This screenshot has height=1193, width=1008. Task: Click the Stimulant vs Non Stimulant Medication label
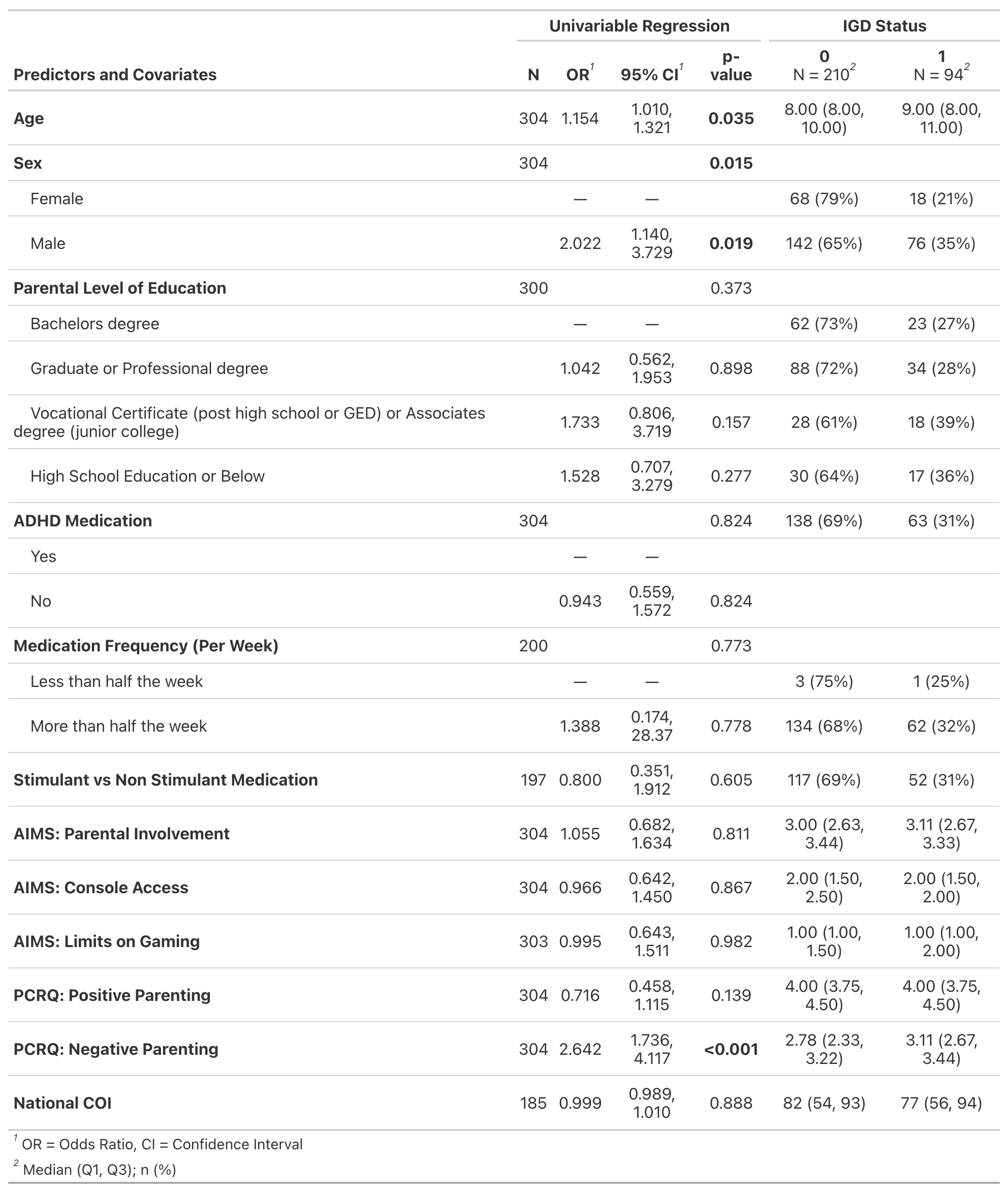[166, 780]
